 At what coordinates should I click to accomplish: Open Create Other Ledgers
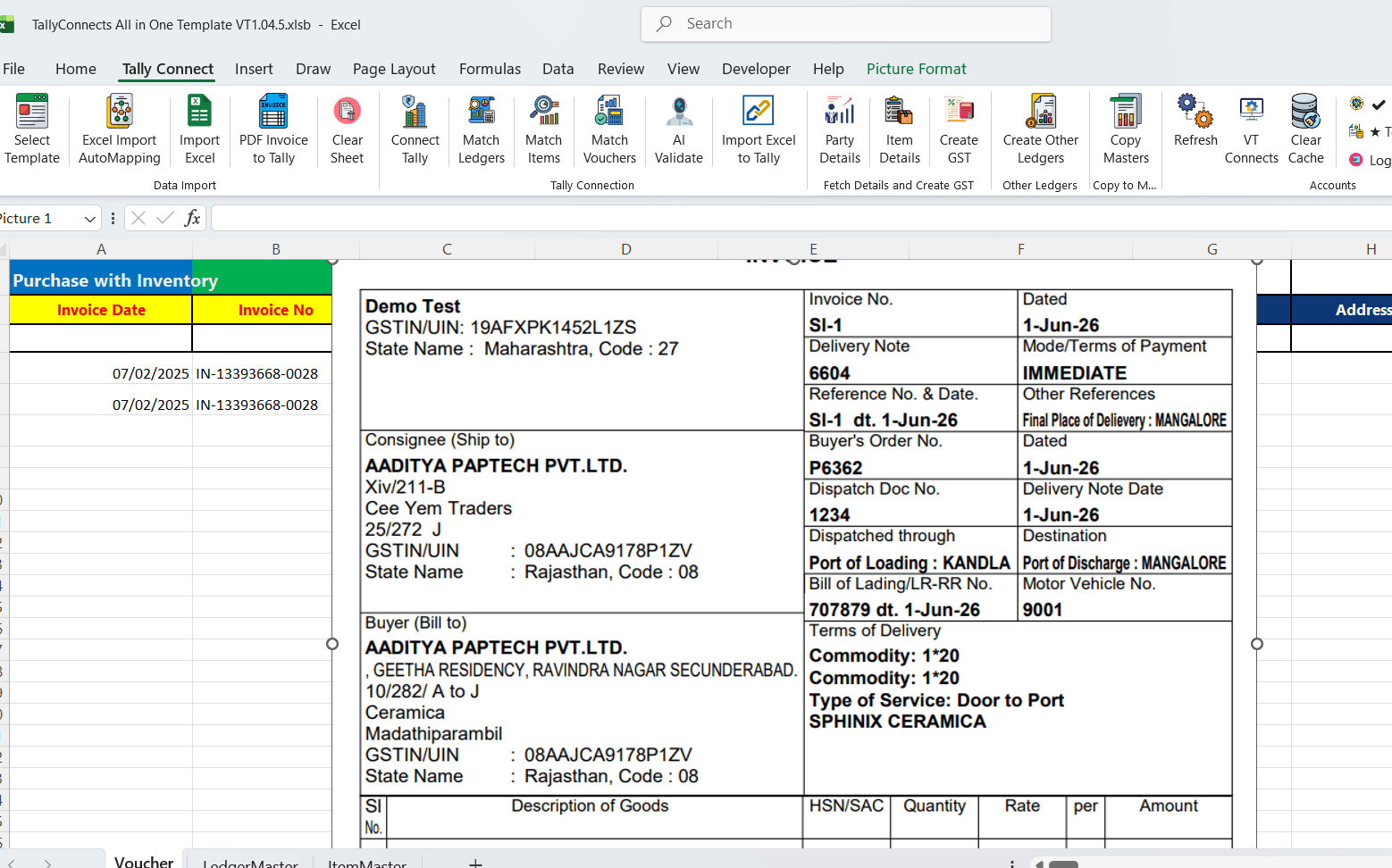1041,129
